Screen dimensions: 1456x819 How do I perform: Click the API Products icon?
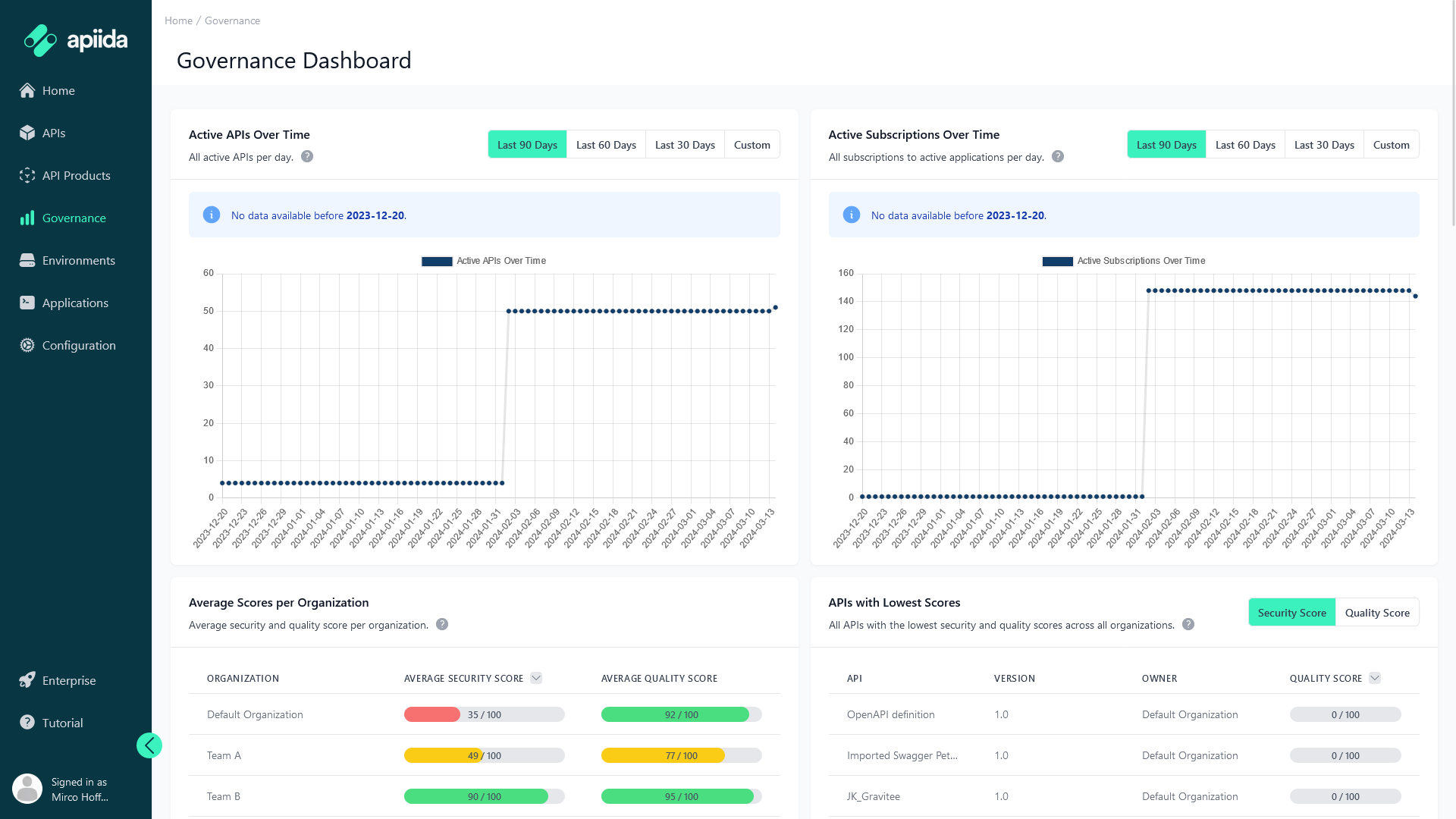[x=27, y=175]
